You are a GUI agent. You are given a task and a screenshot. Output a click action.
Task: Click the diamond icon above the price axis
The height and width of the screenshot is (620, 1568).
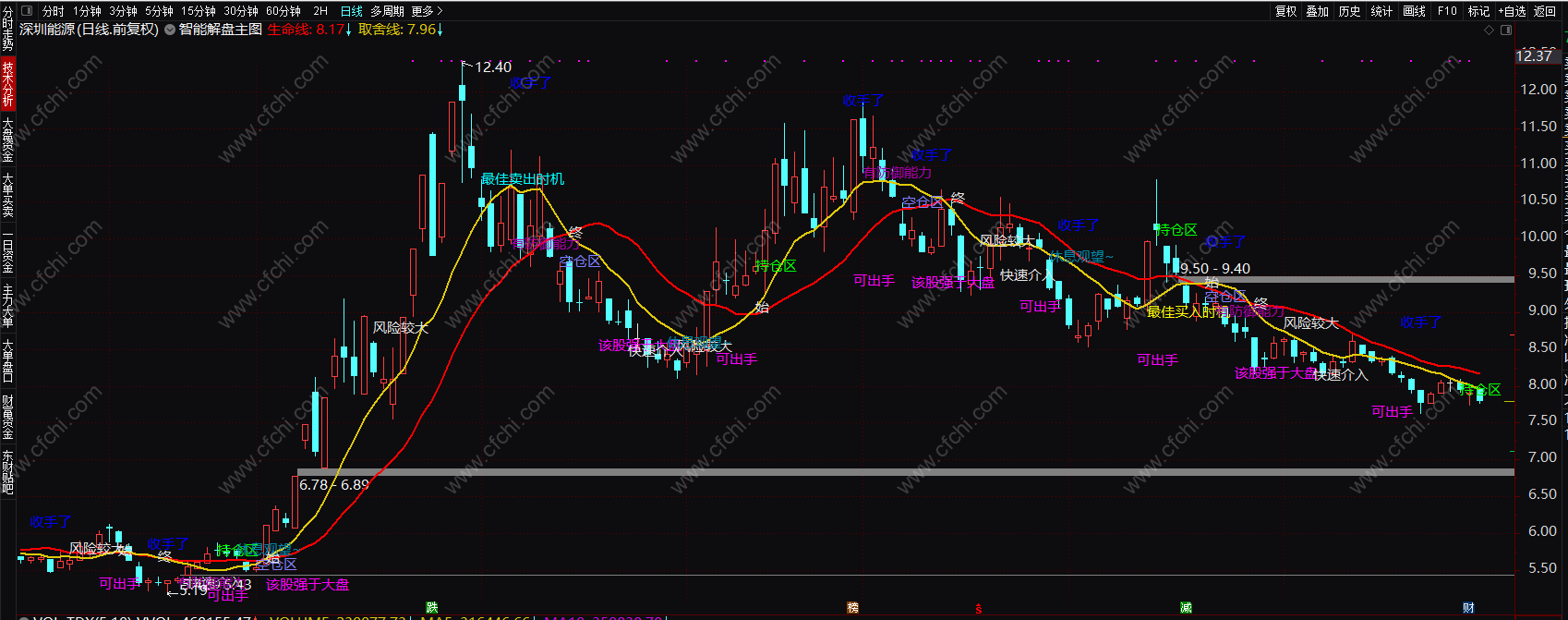(x=1489, y=30)
